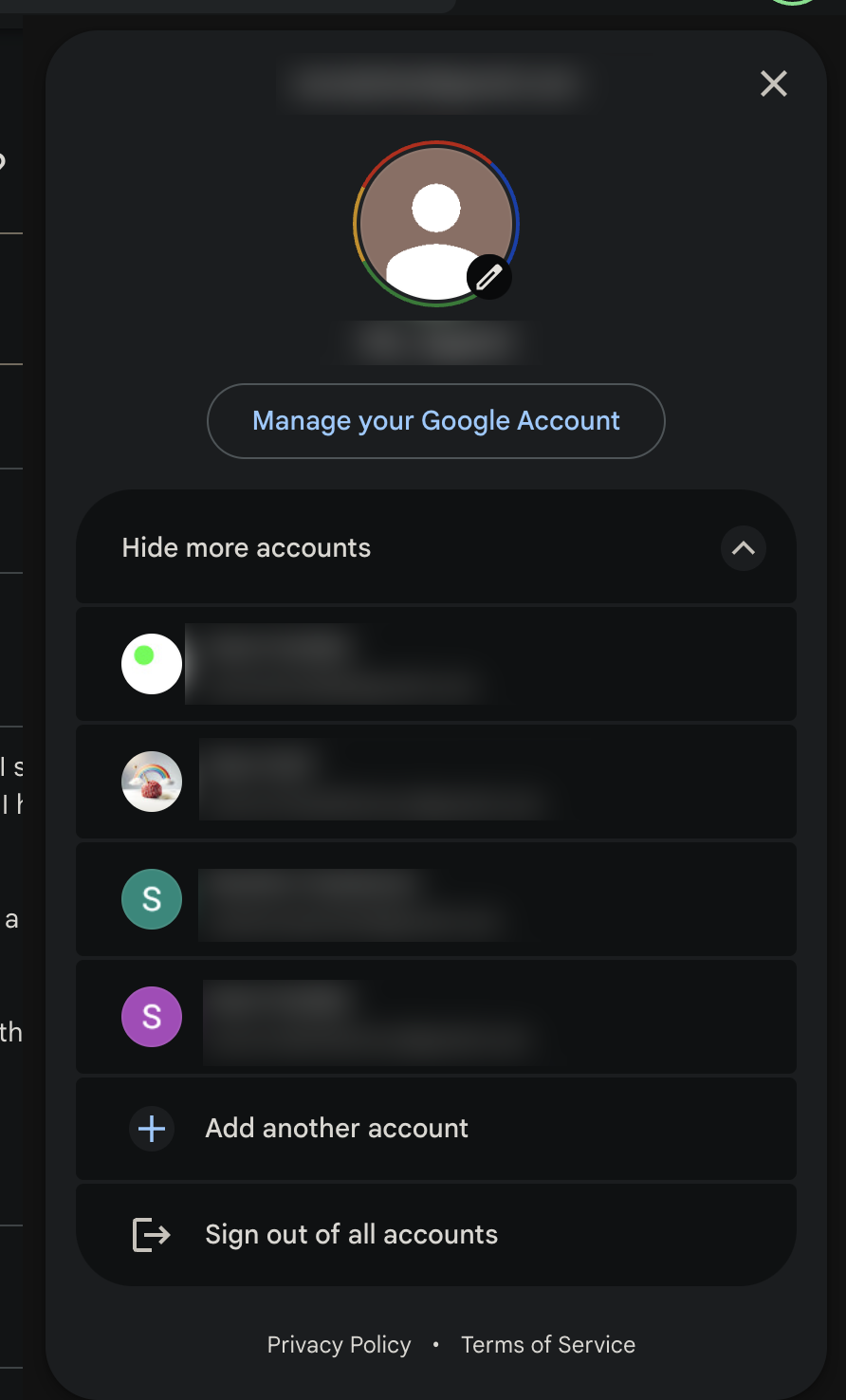Click the sign out arrow icon
Screen dimensions: 846x1400
pyautogui.click(x=152, y=1235)
